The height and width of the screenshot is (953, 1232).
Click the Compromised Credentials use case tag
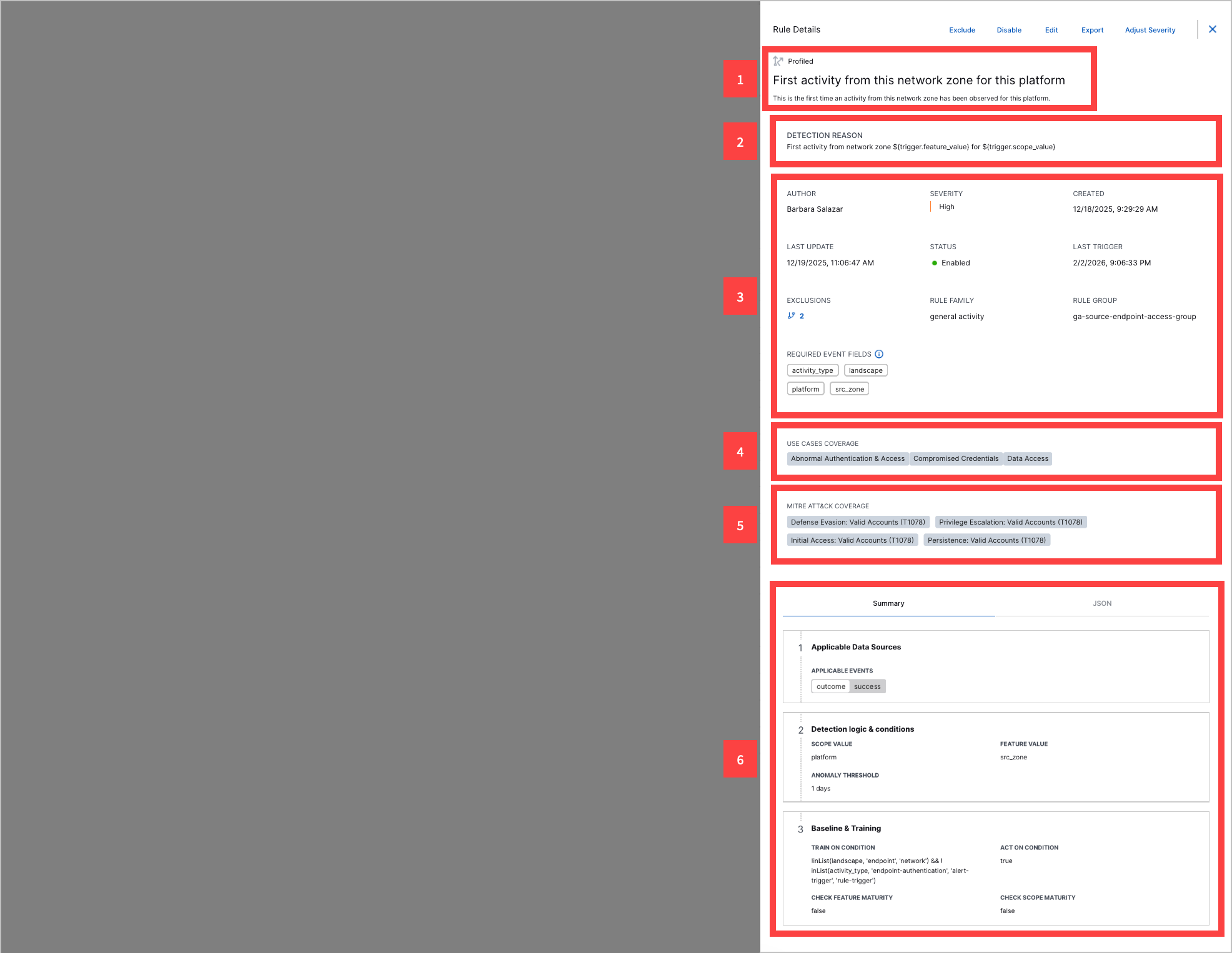click(955, 458)
